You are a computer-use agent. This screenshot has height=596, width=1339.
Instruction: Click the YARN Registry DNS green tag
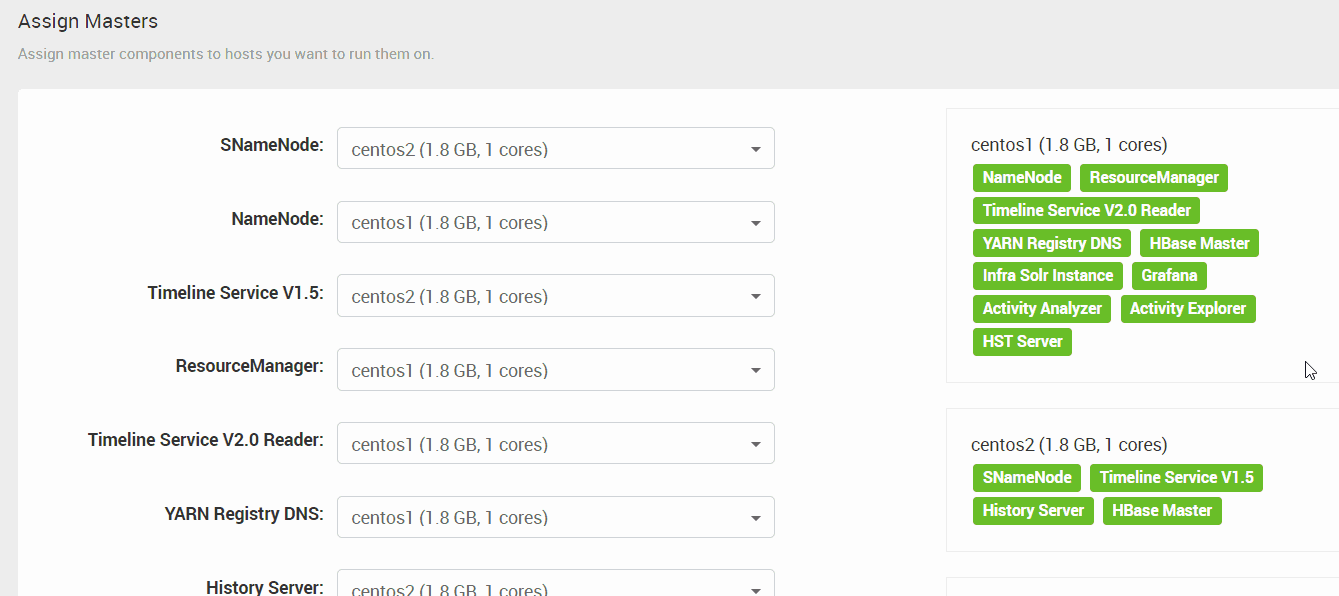click(1052, 243)
